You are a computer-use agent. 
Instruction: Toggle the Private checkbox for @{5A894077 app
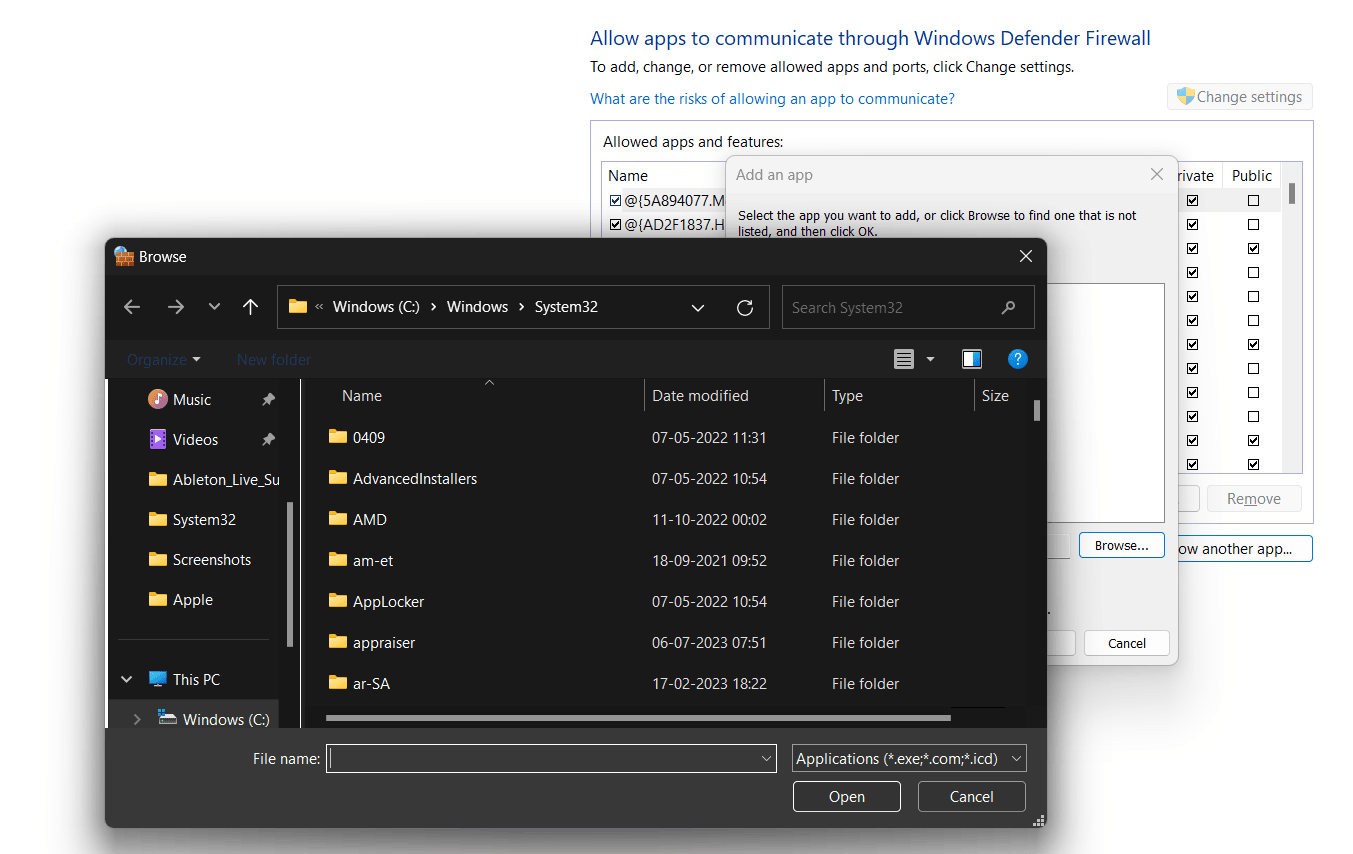1192,200
